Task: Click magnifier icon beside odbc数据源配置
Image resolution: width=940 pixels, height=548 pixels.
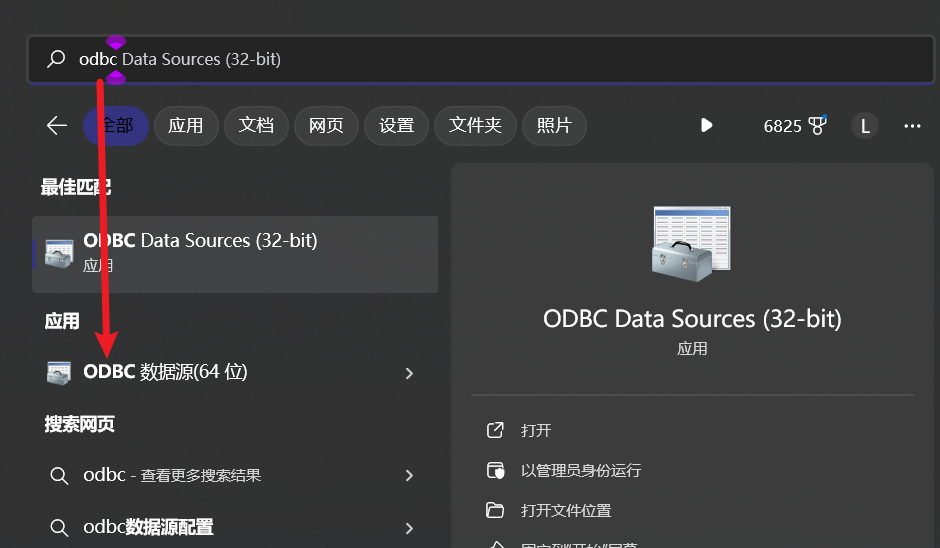Action: (x=59, y=528)
